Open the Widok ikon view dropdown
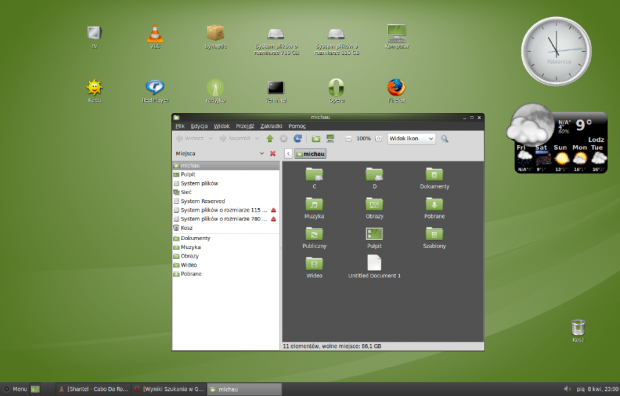Viewport: 620px width, 396px height. point(411,138)
